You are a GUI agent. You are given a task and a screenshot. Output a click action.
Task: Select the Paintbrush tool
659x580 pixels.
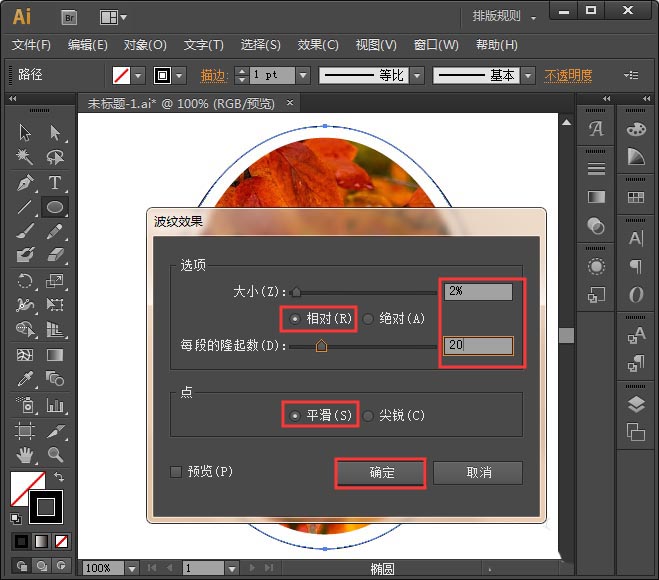click(x=25, y=231)
